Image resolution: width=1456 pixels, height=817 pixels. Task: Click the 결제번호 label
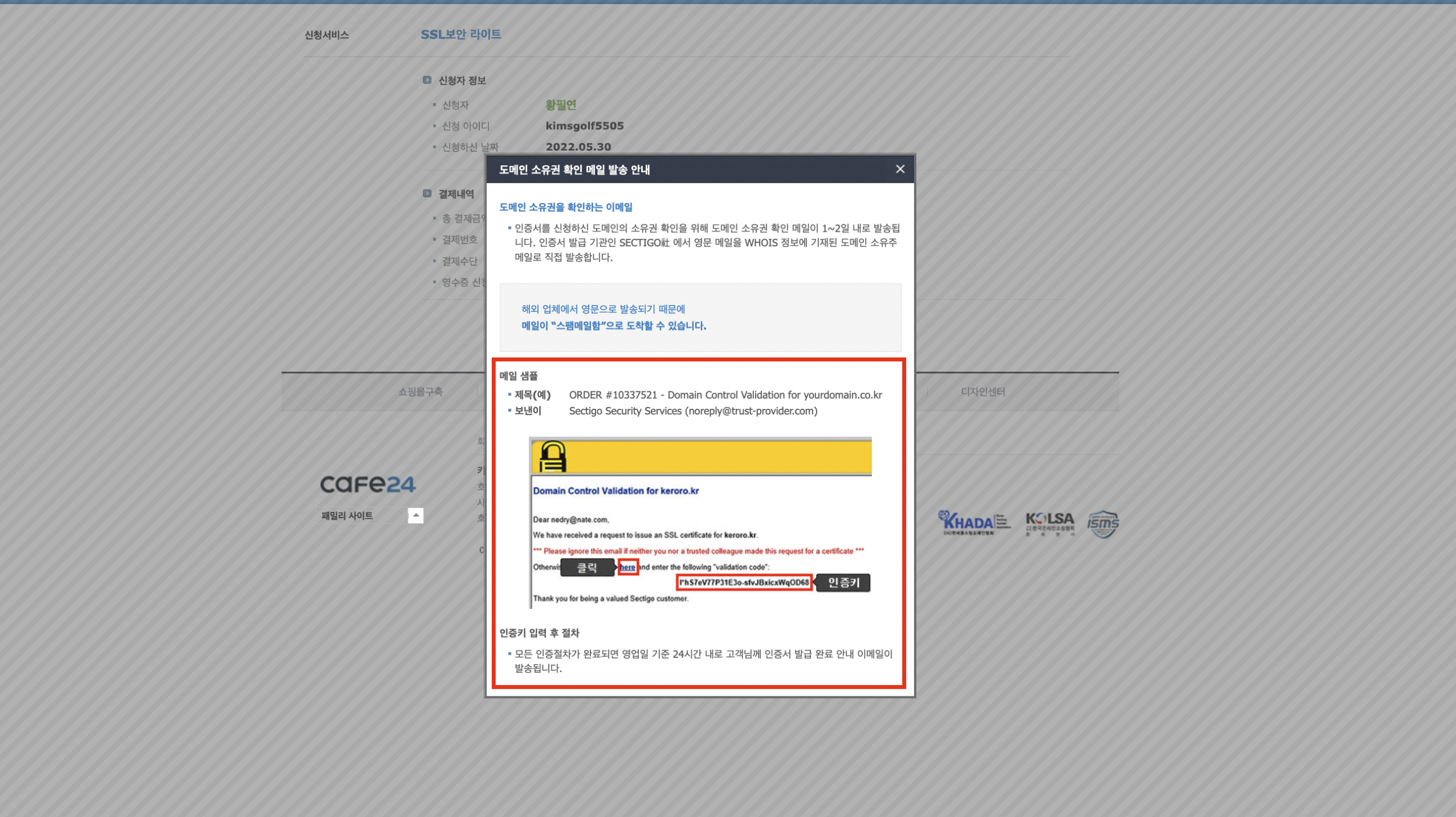460,240
